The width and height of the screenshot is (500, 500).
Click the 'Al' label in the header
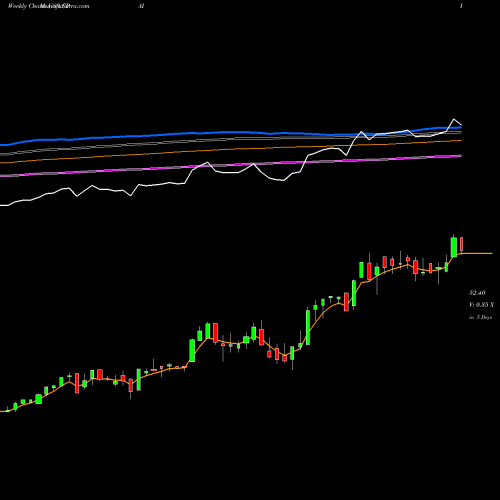(x=141, y=6)
